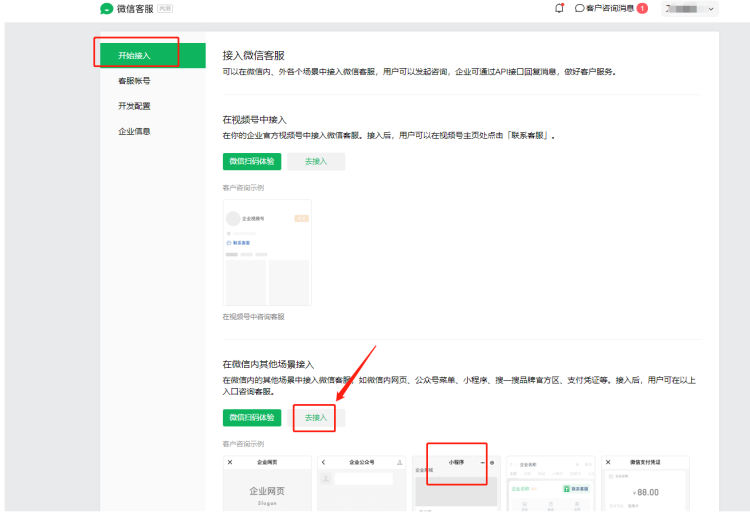The height and width of the screenshot is (517, 750).
Task: Click the red unread badge showing 1
Action: pos(642,8)
